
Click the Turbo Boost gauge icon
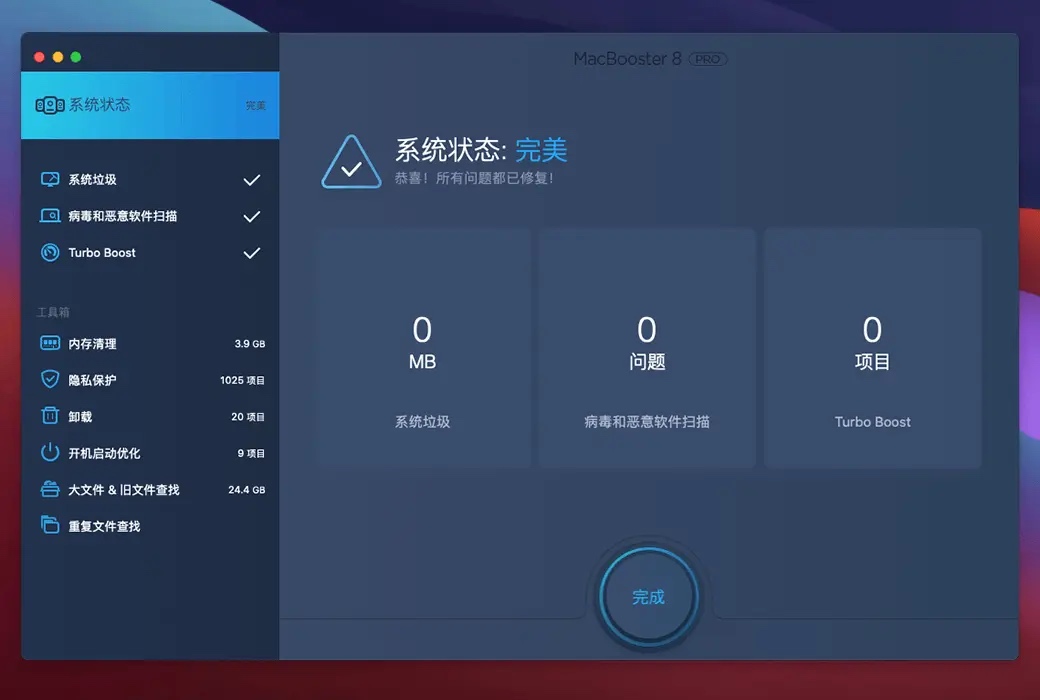click(50, 252)
